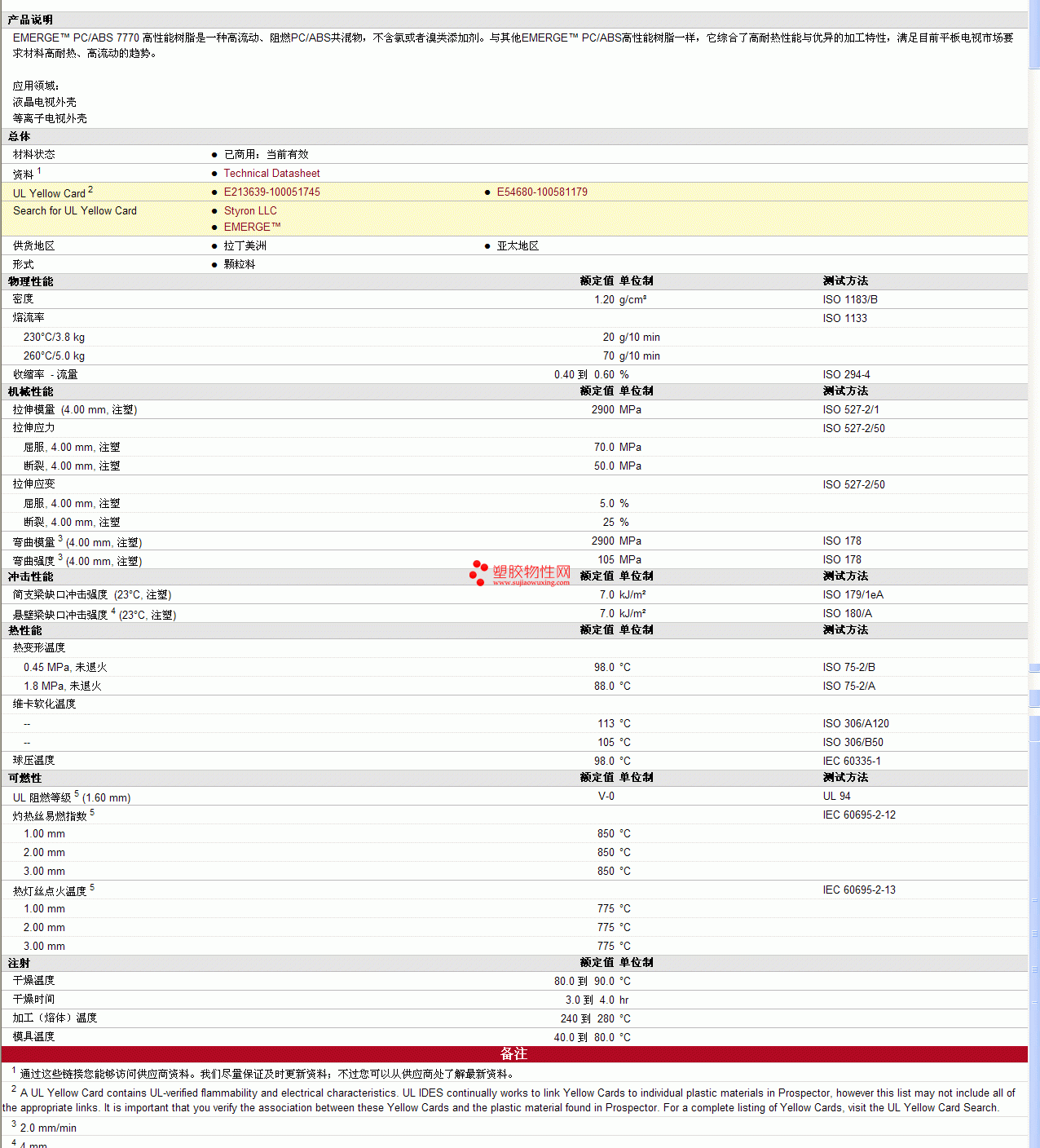Select the 颗粒料 form entry
Screen dimensions: 1040x1148
[x=240, y=264]
